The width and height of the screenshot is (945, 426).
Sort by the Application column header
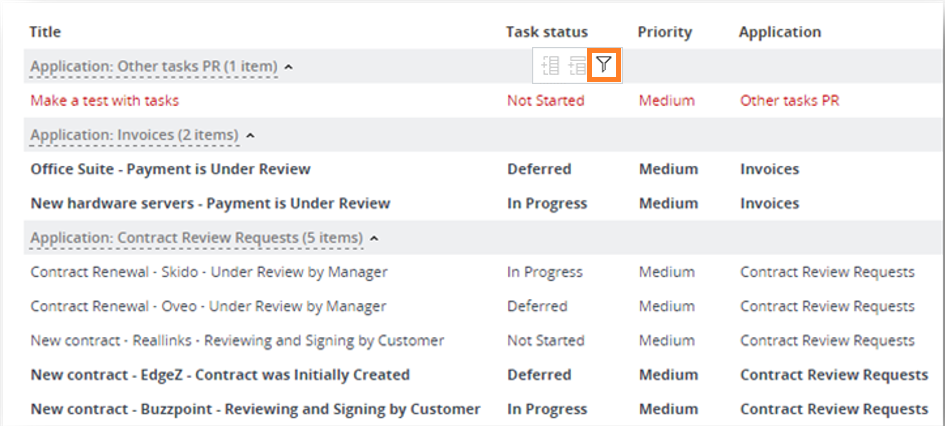[780, 32]
